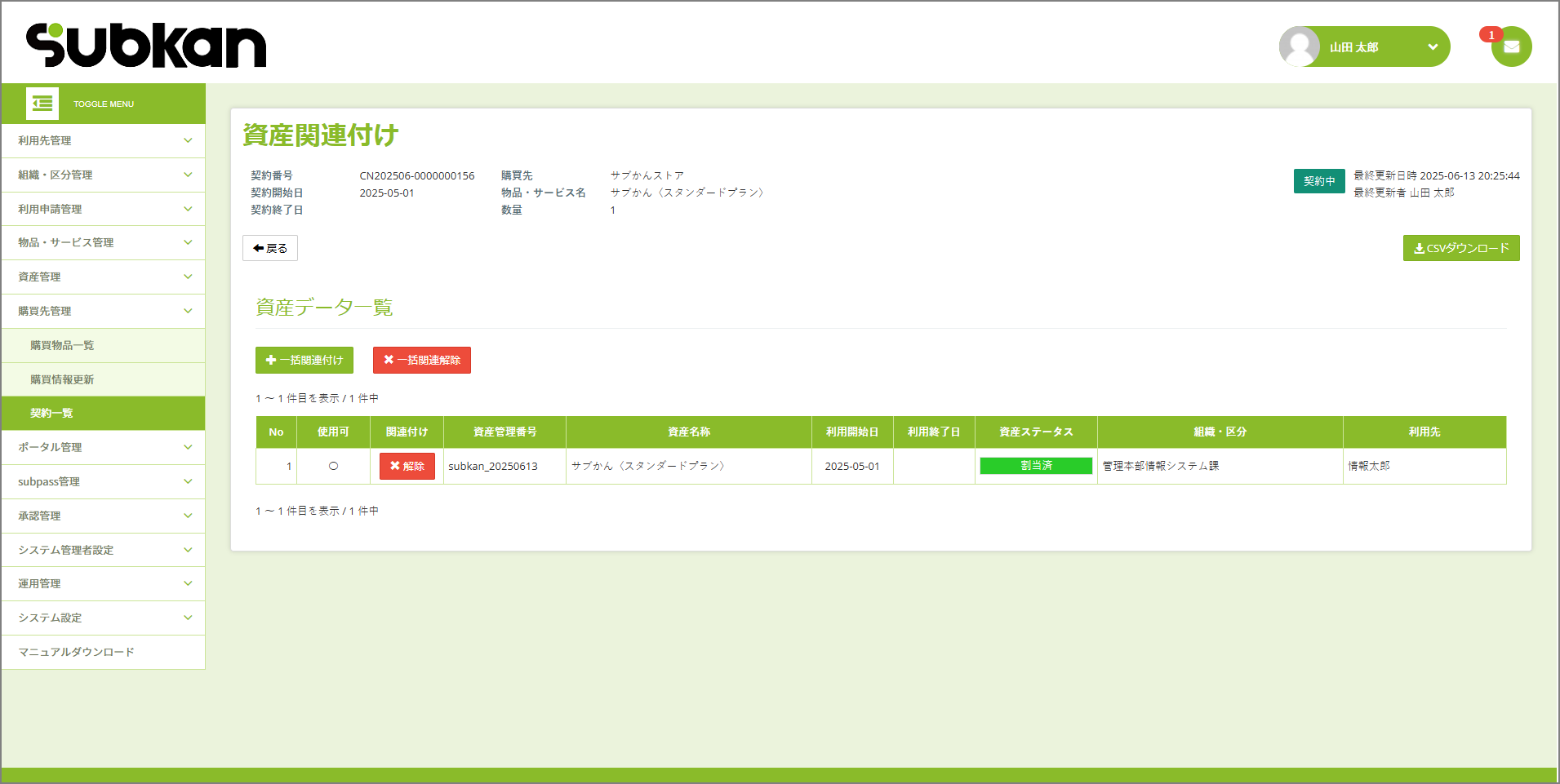Sort by 資産管理番号 column header
The height and width of the screenshot is (784, 1560).
coord(504,432)
